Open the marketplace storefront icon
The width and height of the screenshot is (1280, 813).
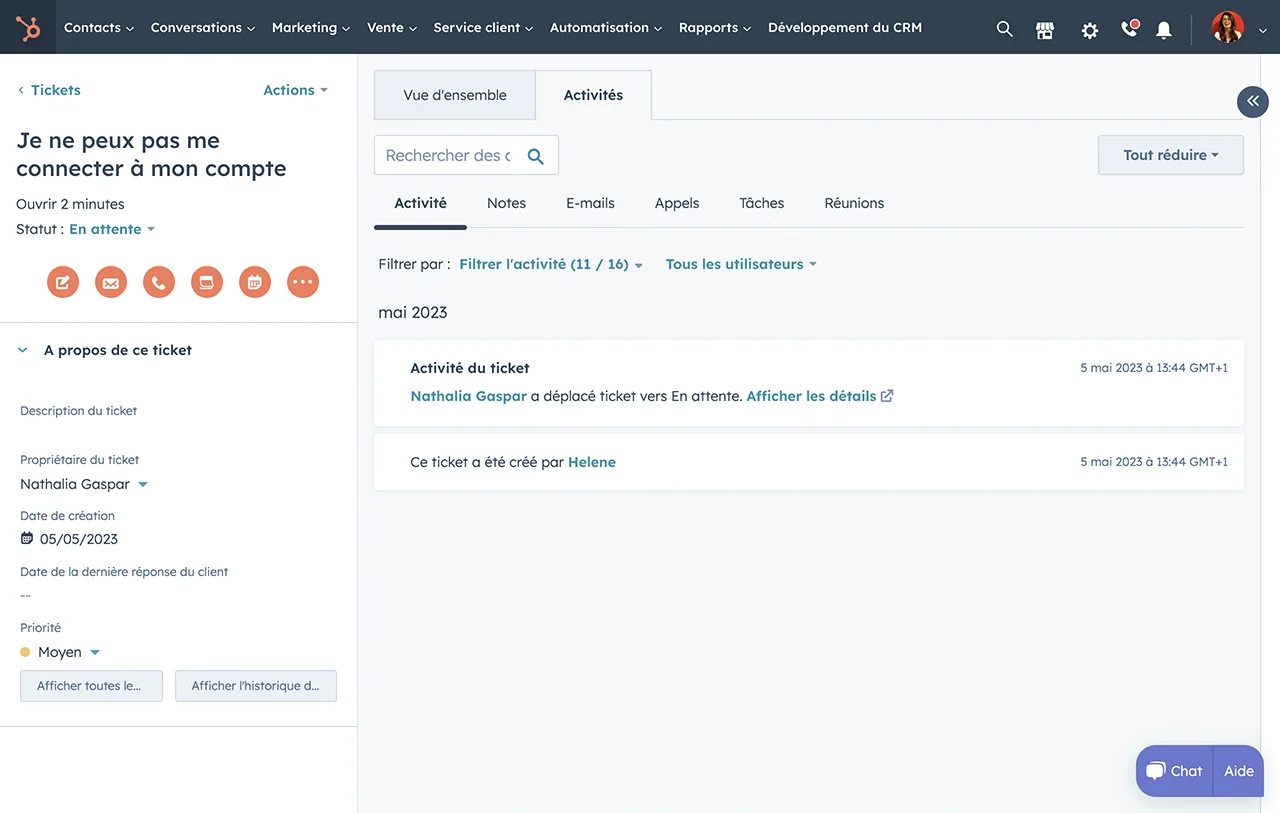coord(1045,29)
